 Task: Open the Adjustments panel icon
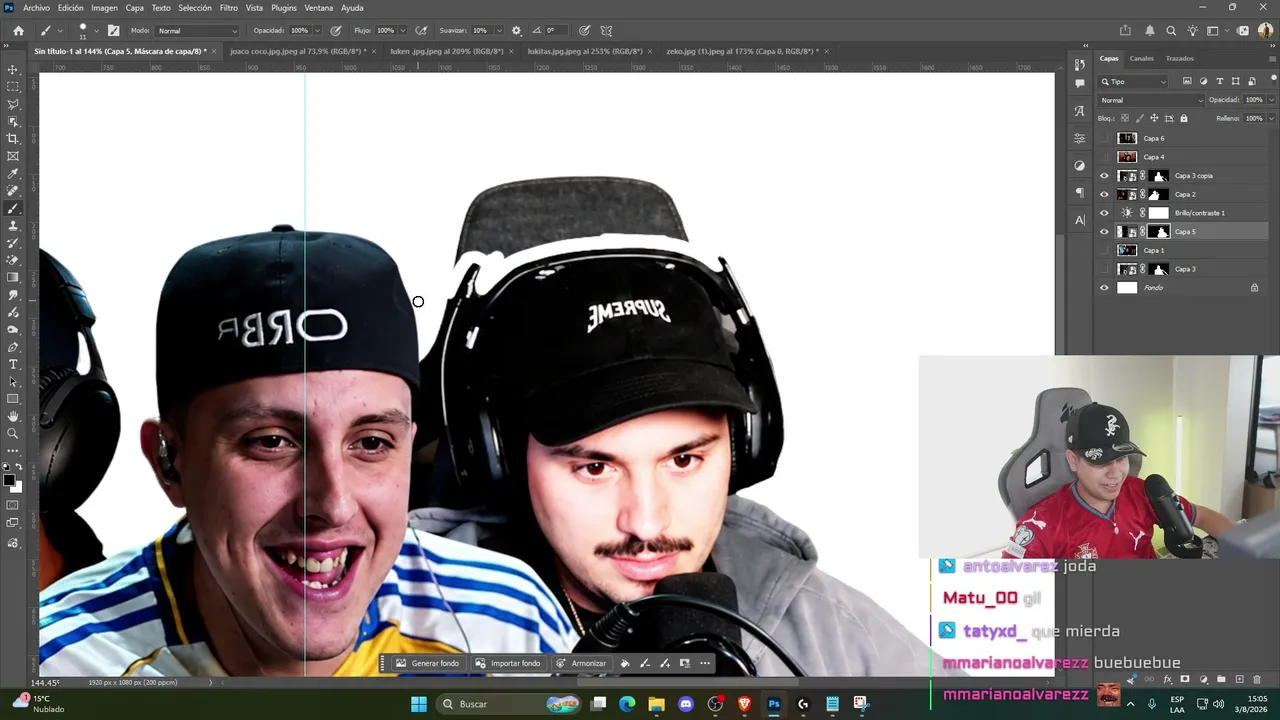tap(1080, 165)
